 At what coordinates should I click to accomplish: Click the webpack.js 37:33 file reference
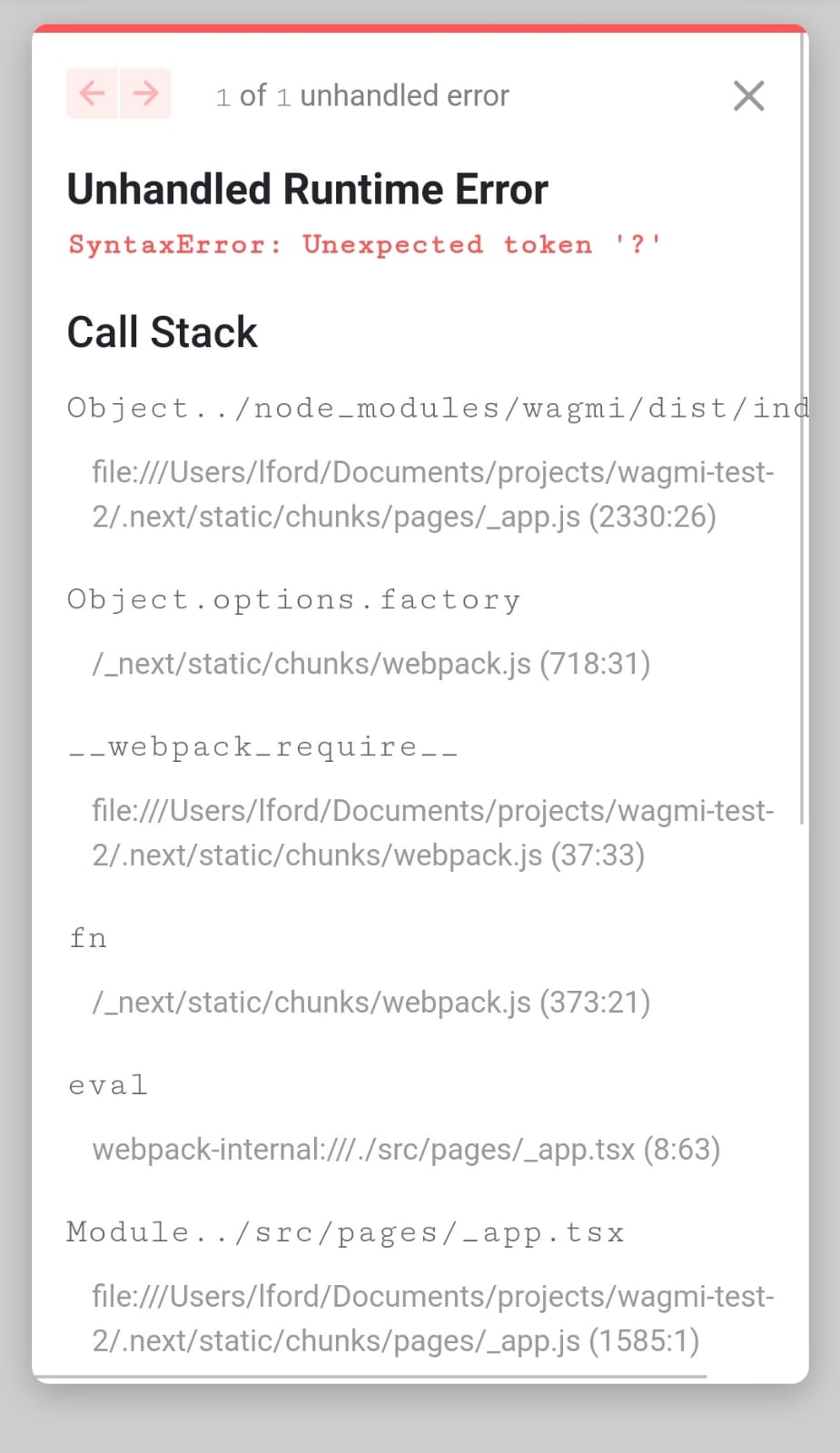point(432,832)
